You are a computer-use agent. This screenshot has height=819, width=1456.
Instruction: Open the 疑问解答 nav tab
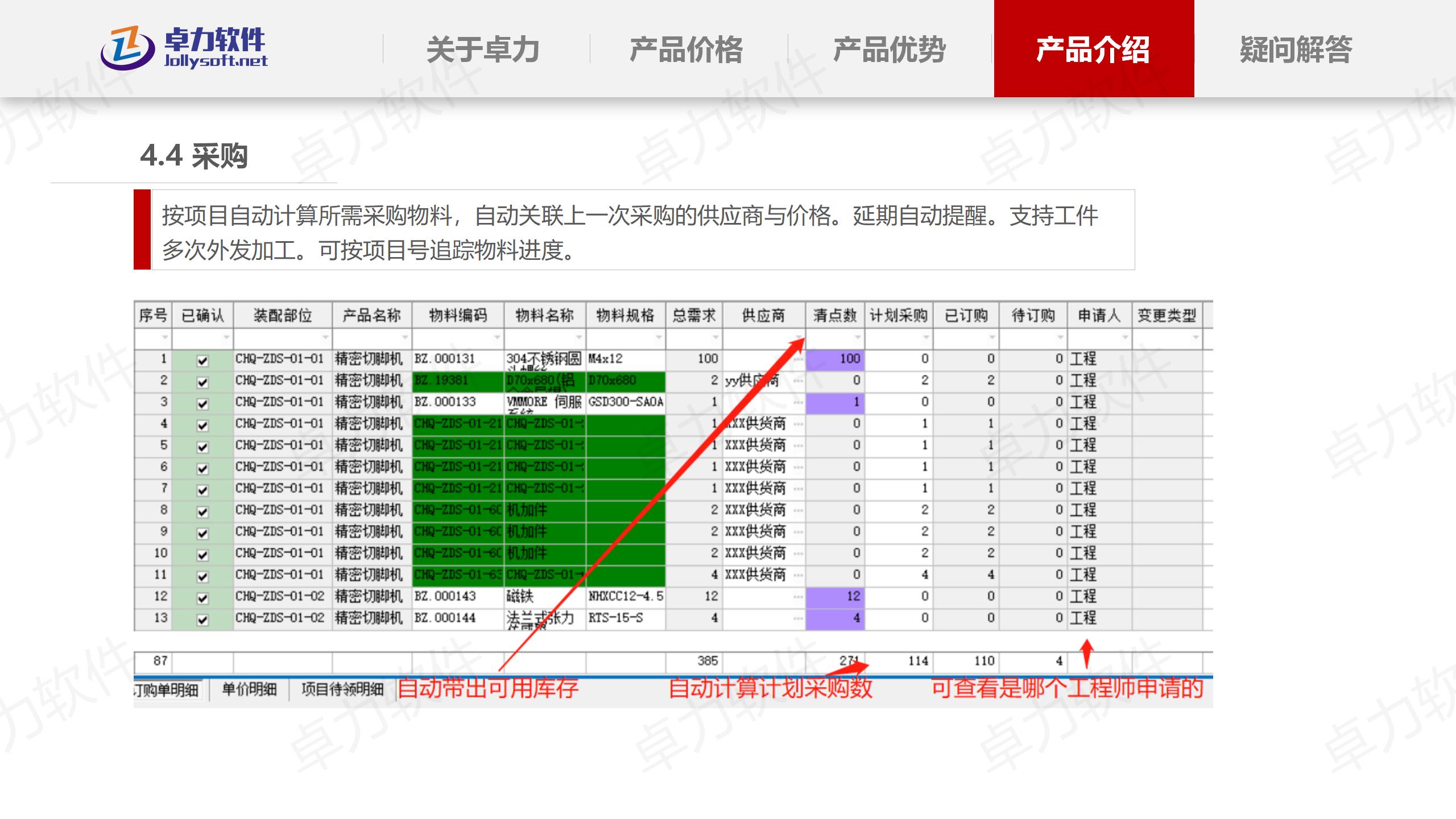[1296, 49]
